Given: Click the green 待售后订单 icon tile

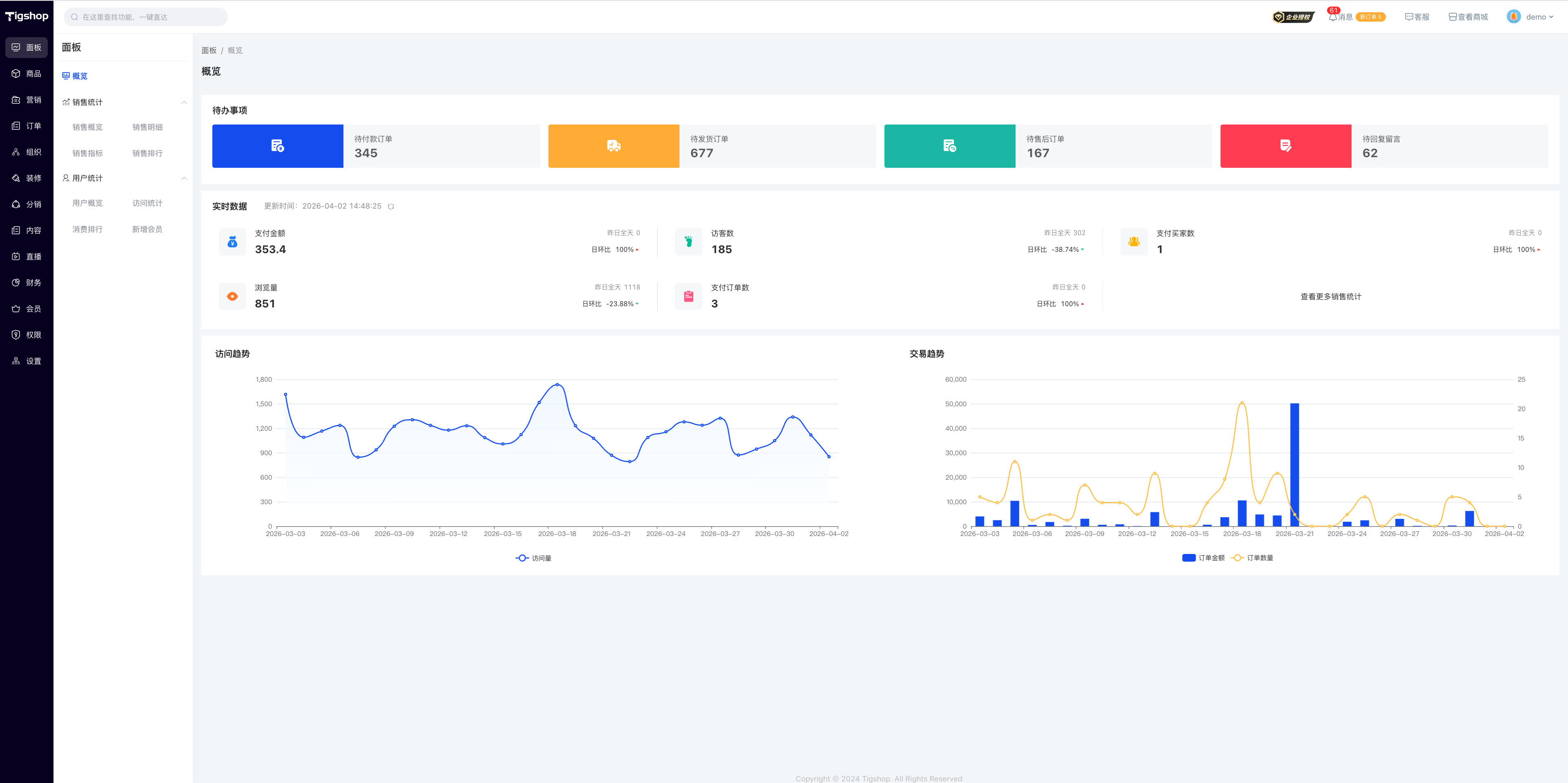Looking at the screenshot, I should point(949,146).
